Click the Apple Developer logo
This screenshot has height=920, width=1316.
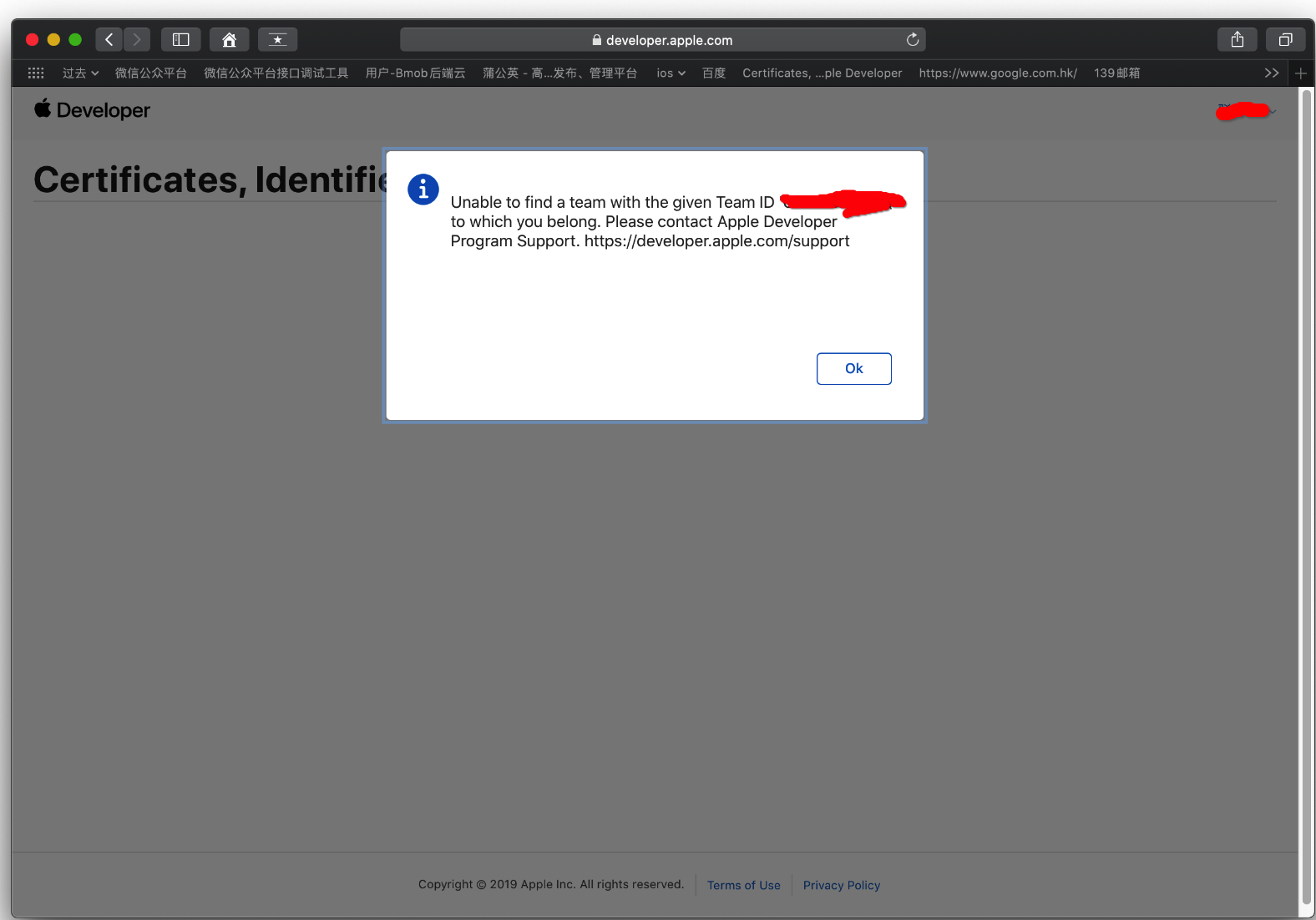tap(92, 109)
